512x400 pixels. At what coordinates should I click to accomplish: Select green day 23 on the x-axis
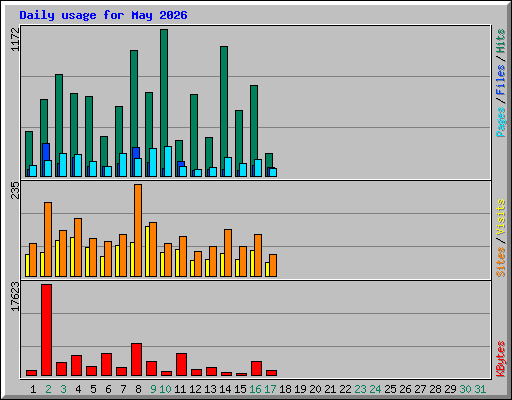click(x=360, y=389)
